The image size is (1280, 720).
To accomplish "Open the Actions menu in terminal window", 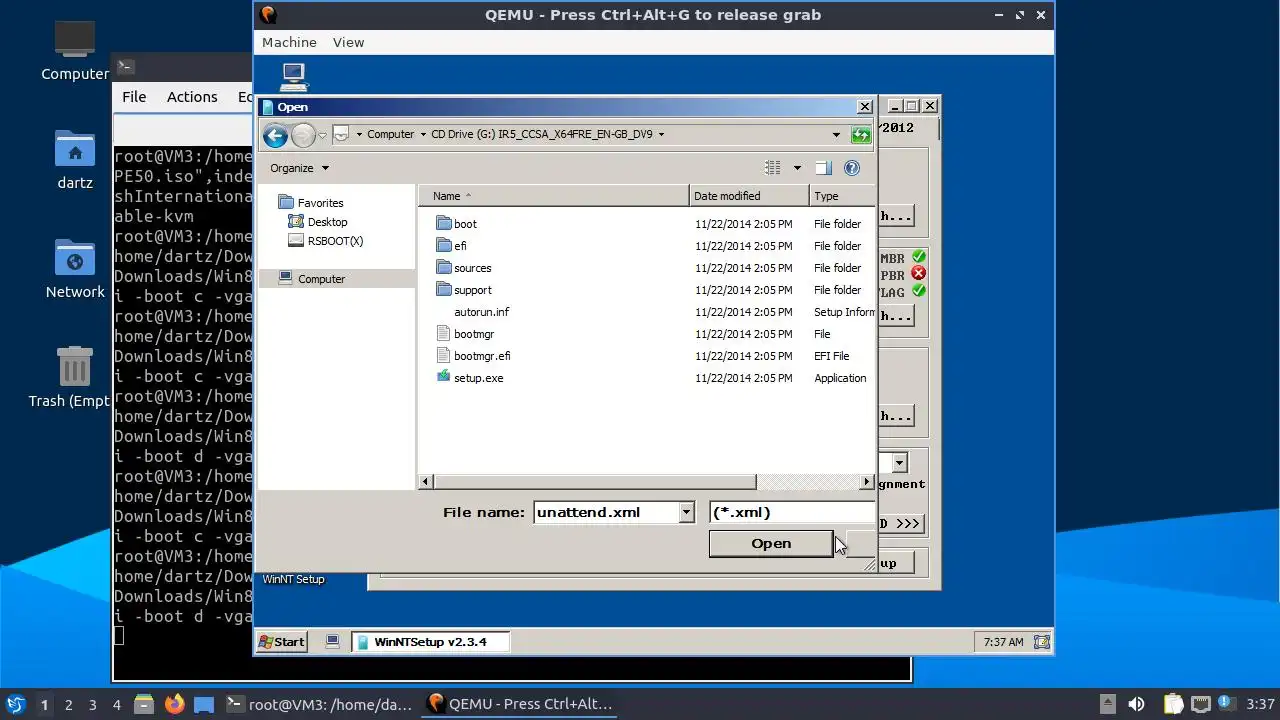I will [192, 97].
